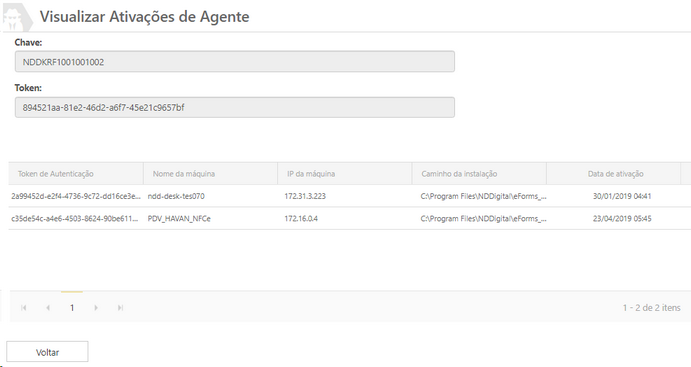The image size is (691, 367).
Task: Click the '1 - 2 de 2 itens' pager info
Action: click(x=651, y=308)
